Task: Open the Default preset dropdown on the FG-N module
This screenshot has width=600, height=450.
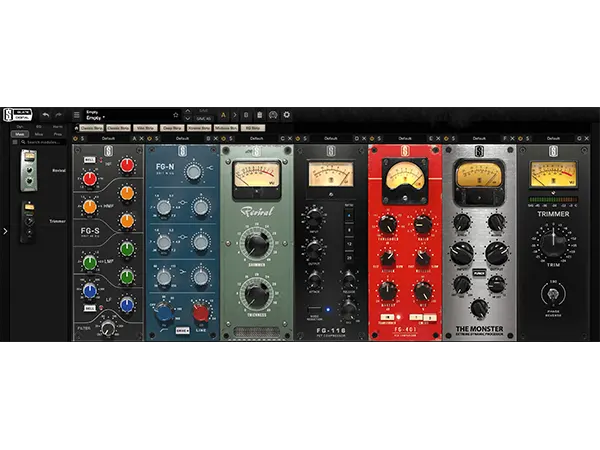Action: [x=184, y=137]
